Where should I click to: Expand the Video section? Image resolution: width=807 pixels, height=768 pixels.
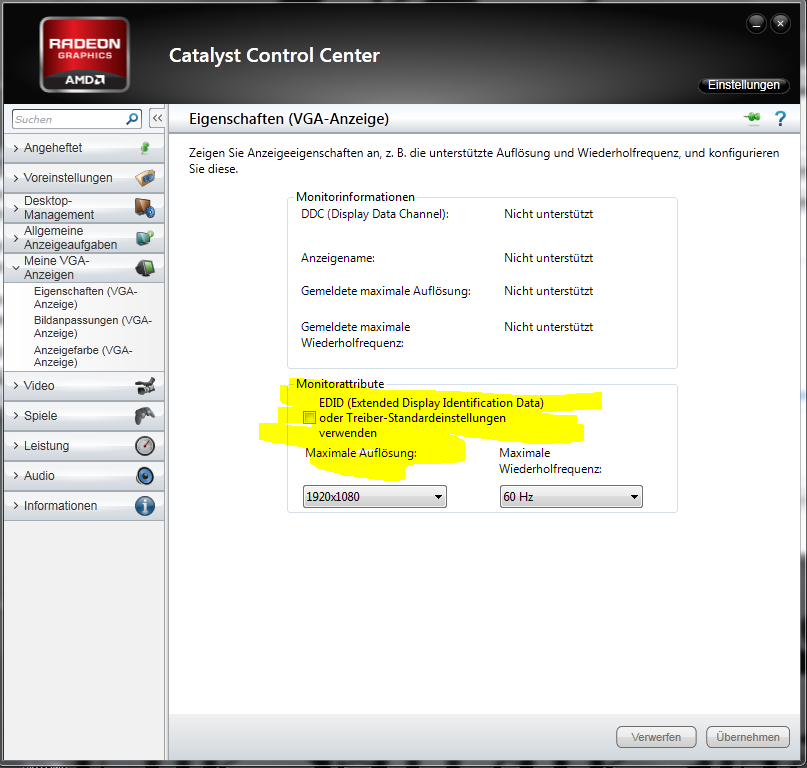(83, 386)
